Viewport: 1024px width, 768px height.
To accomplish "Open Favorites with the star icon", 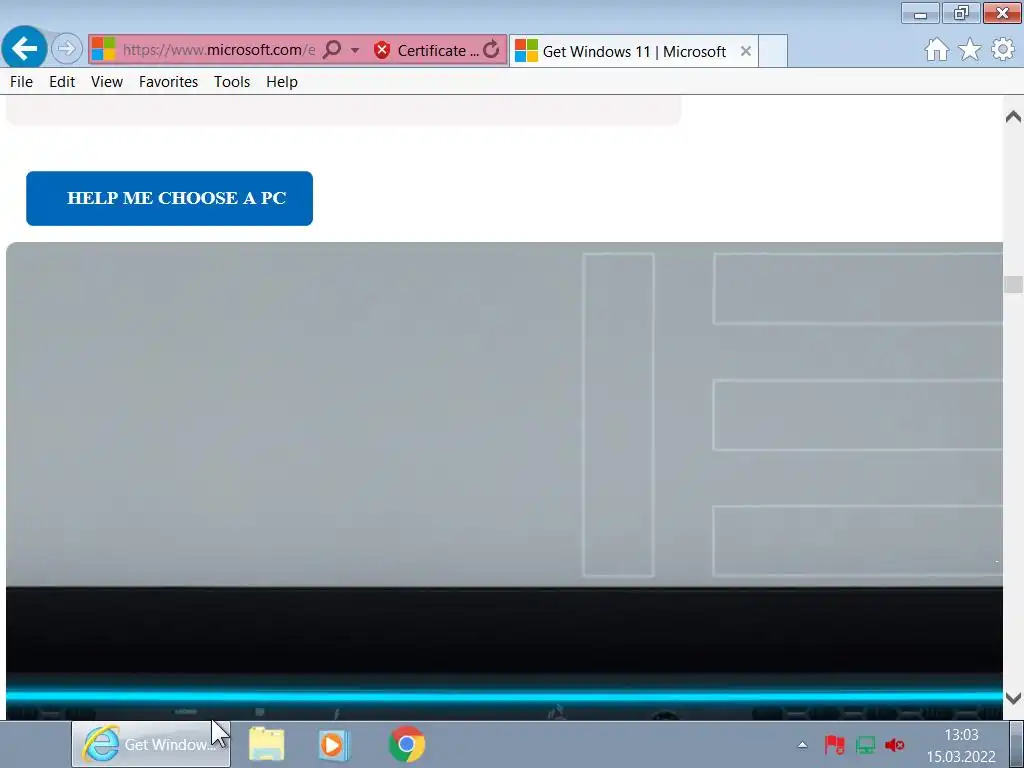I will tap(970, 50).
